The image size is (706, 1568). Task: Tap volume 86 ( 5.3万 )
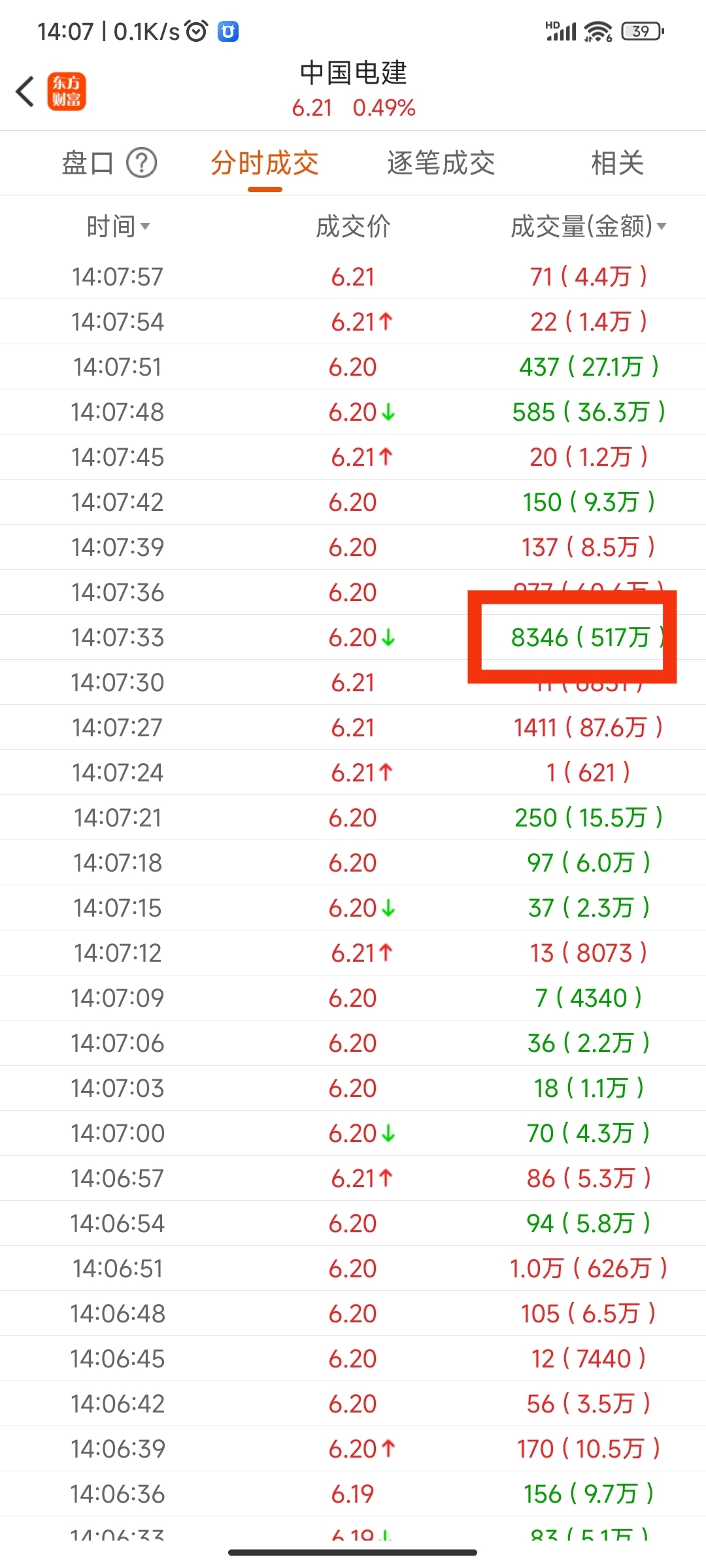point(588,1179)
